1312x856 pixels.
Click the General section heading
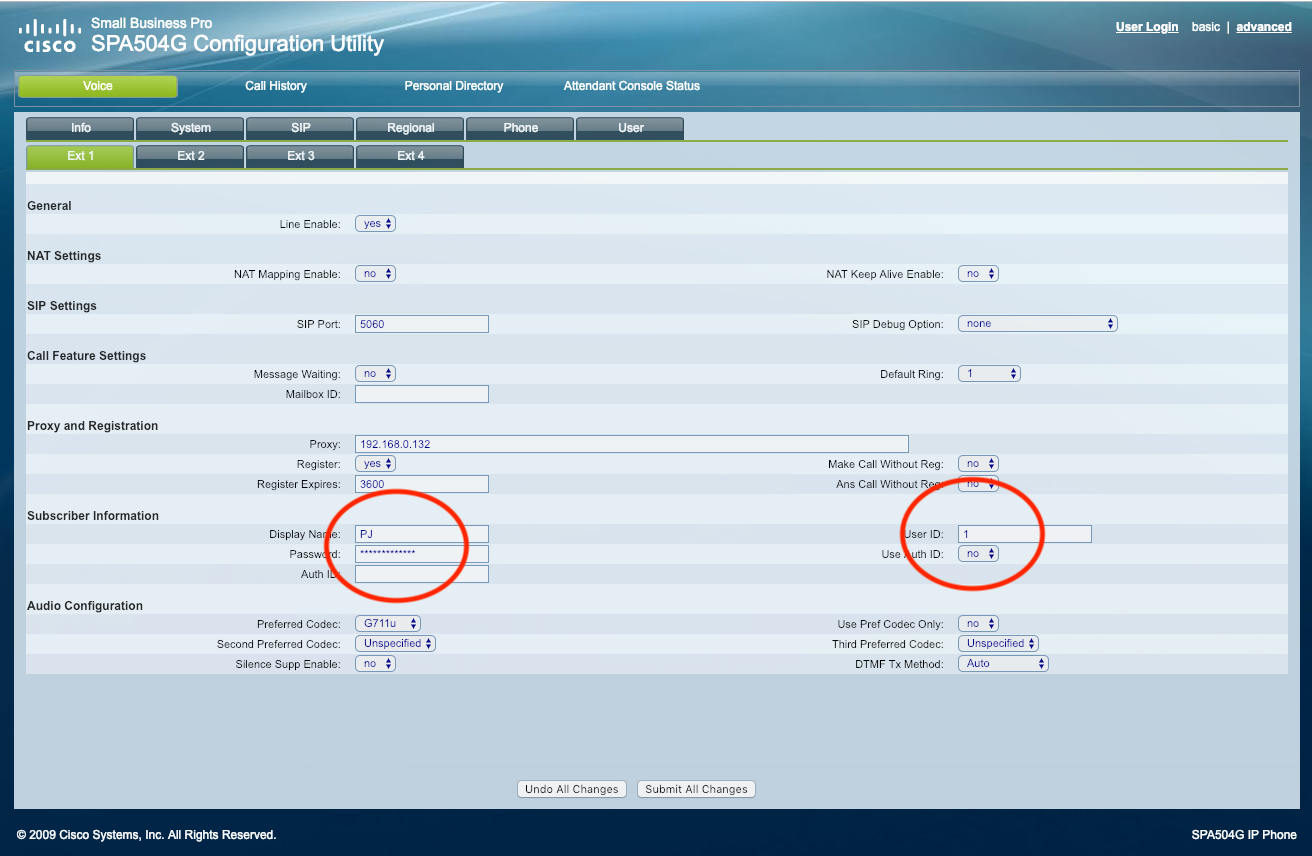[x=50, y=206]
